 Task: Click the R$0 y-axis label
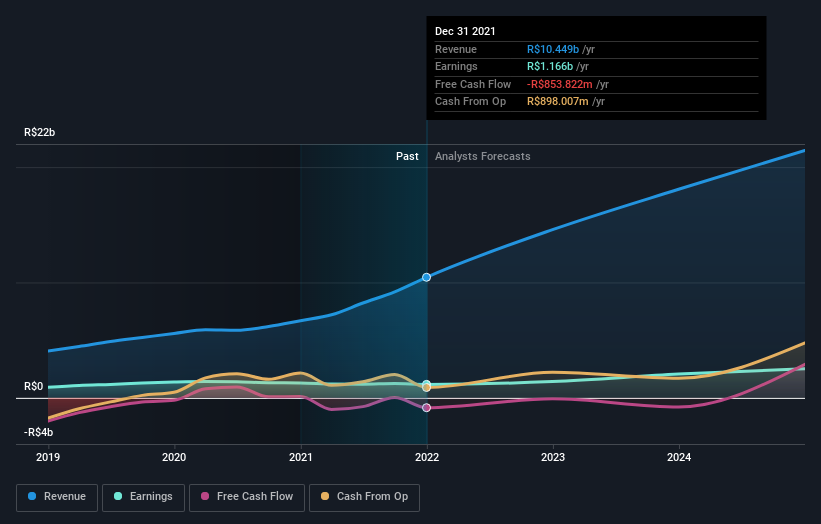click(34, 387)
